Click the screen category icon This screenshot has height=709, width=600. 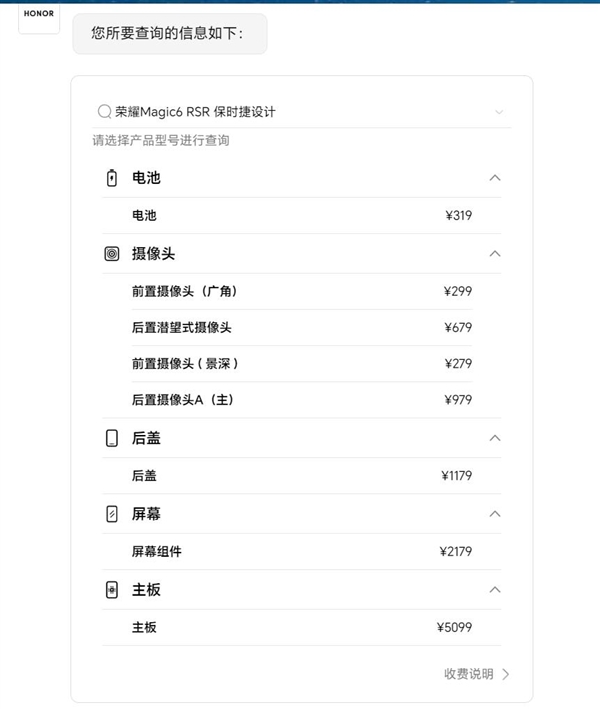(x=112, y=514)
